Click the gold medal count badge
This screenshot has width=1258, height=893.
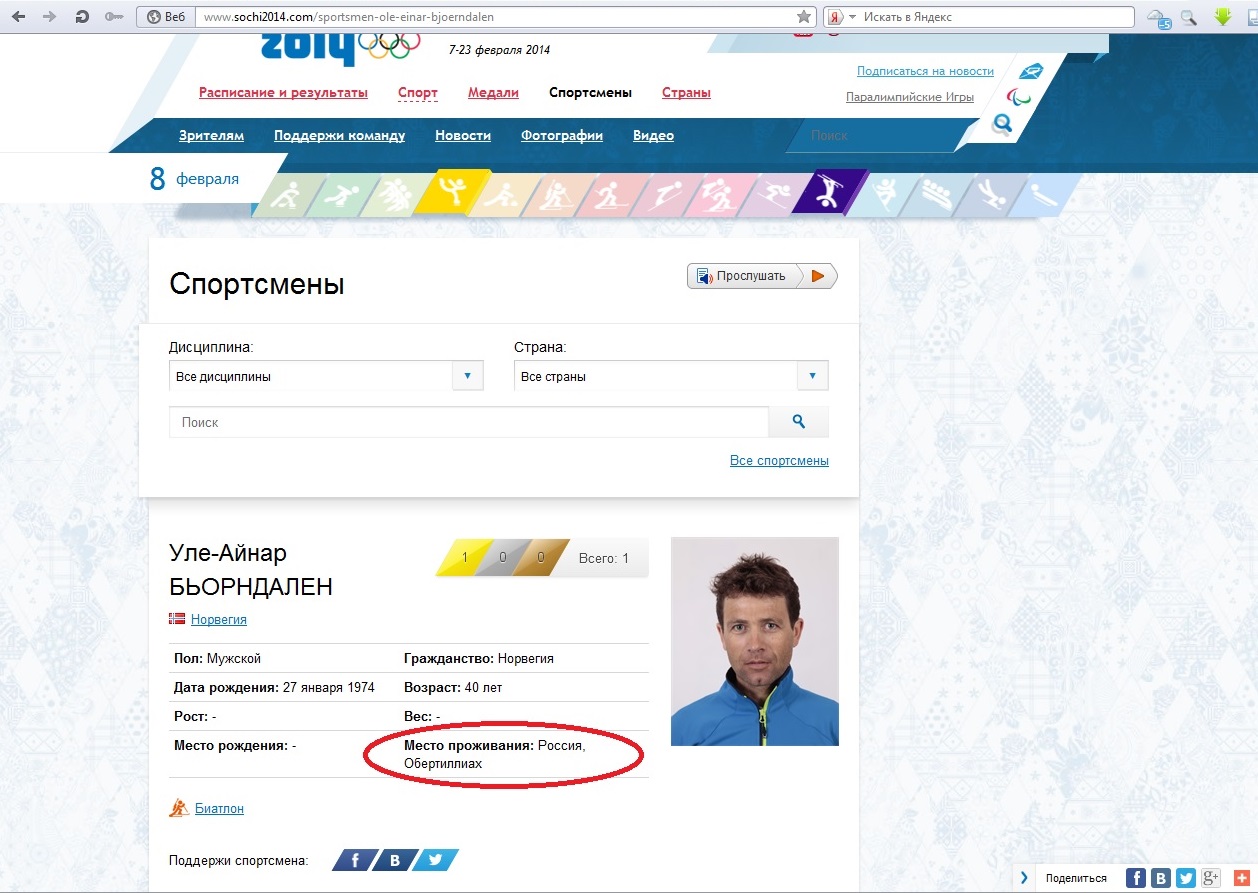click(465, 558)
